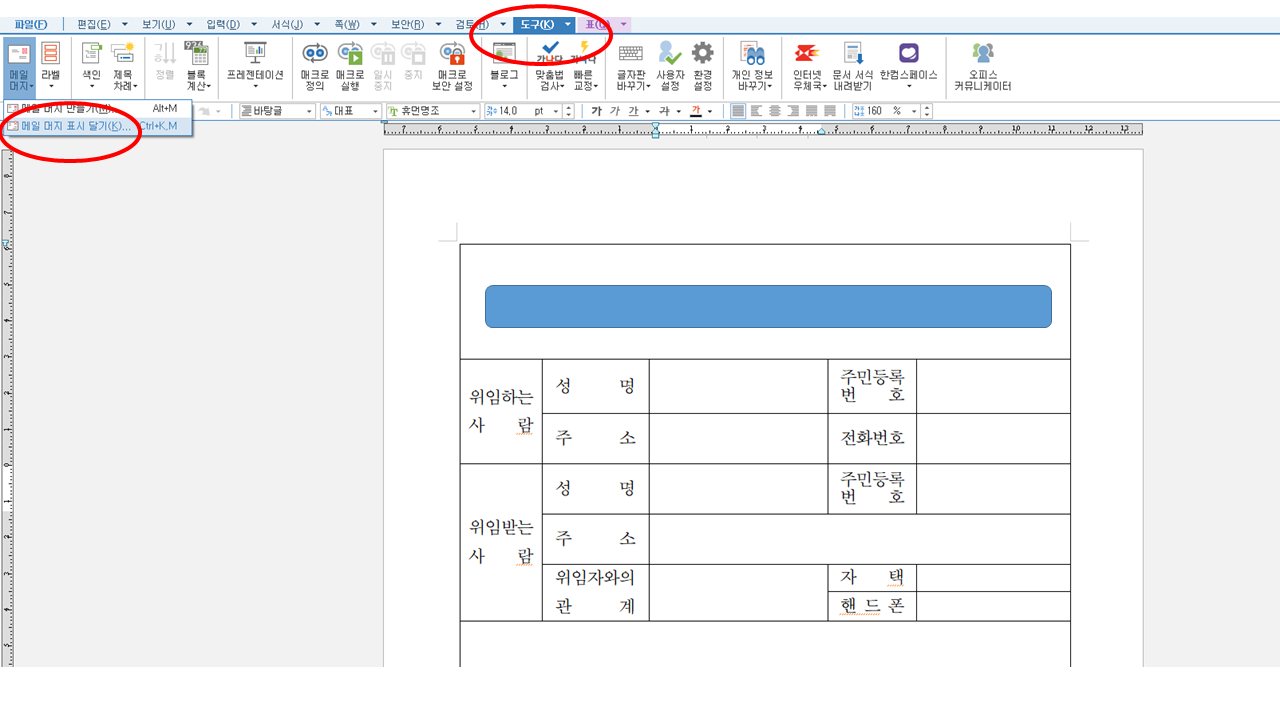The height and width of the screenshot is (720, 1280).
Task: Toggle underline 가 formatting
Action: (633, 111)
